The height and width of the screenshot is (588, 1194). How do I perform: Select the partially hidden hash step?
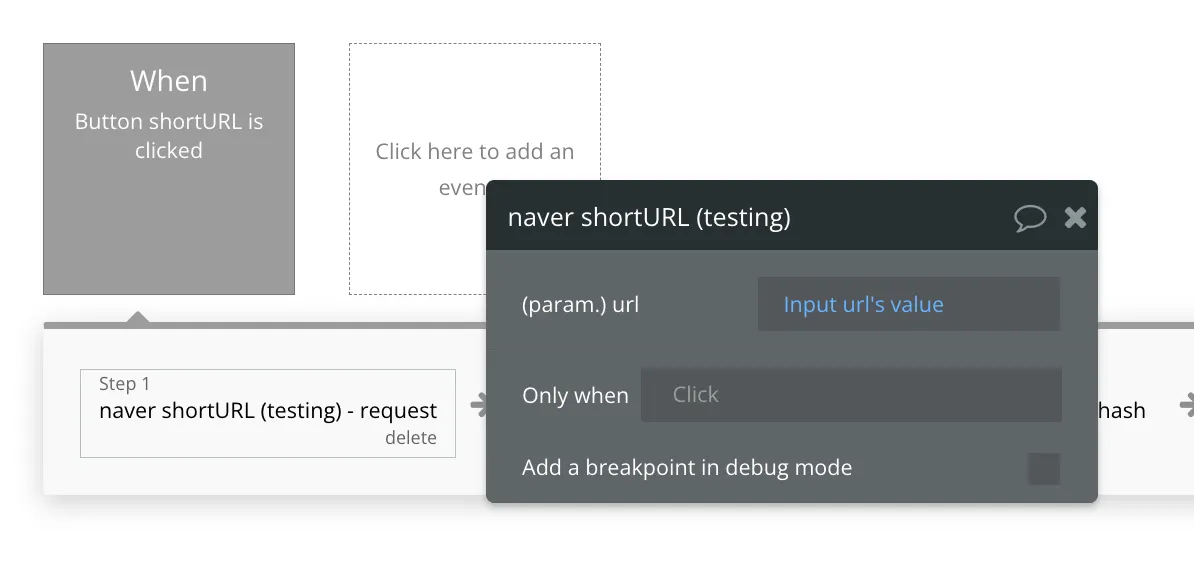(1122, 410)
